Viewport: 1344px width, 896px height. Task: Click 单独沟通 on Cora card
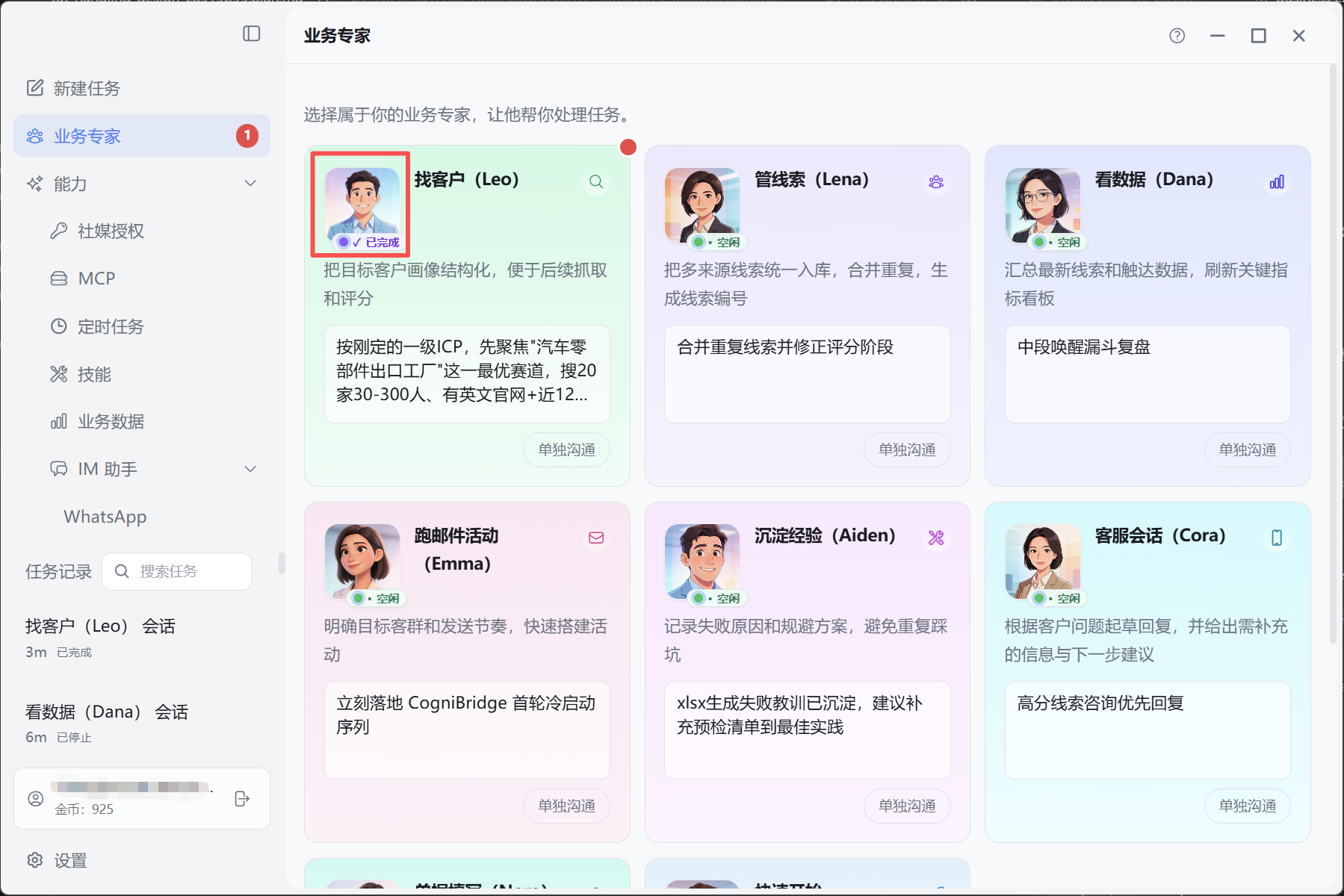tap(1248, 806)
